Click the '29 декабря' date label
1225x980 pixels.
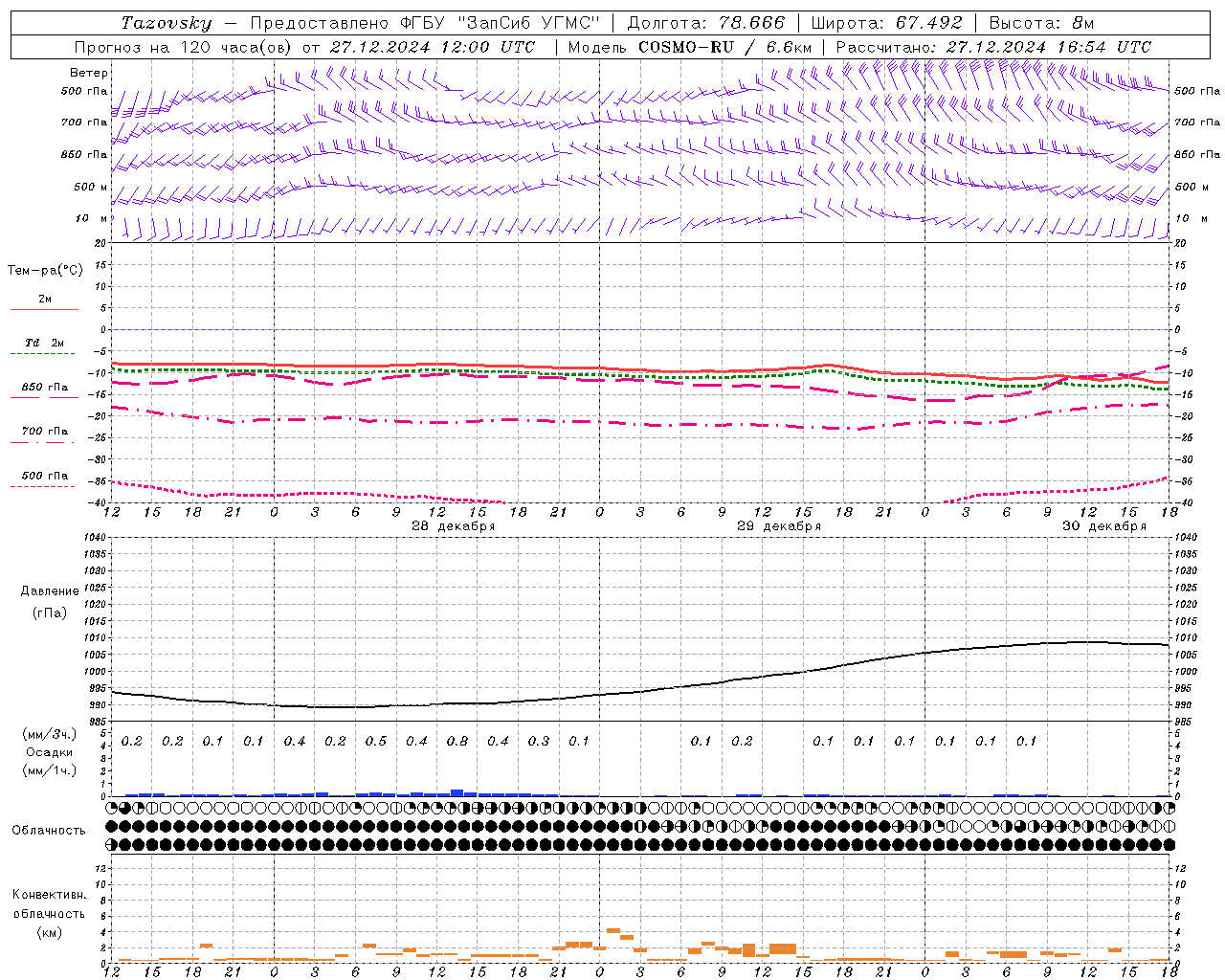(x=779, y=526)
